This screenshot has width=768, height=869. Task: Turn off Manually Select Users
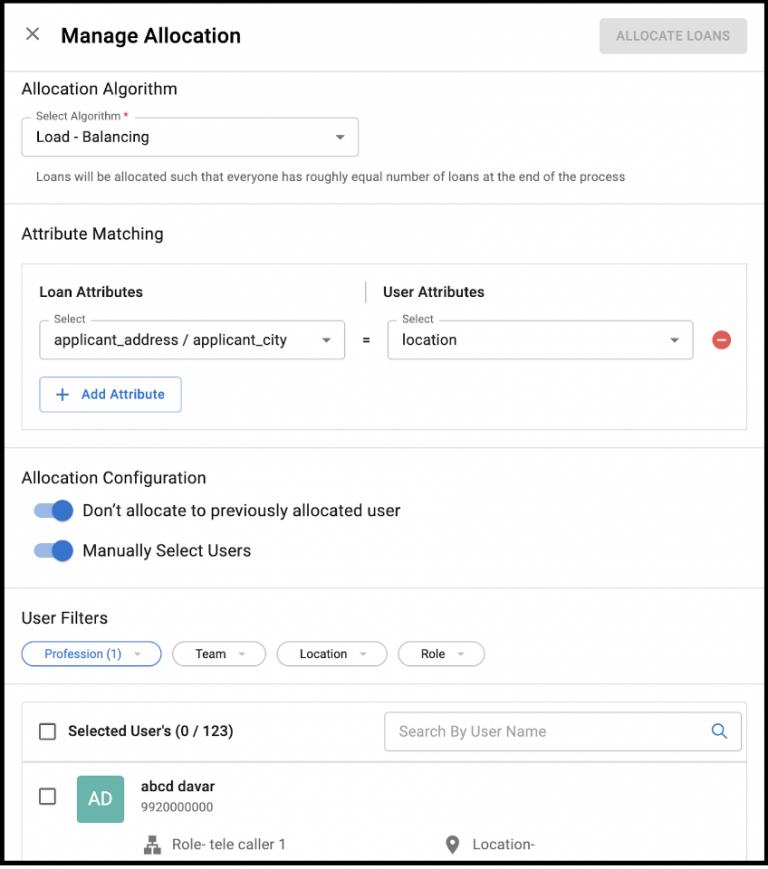[x=52, y=550]
